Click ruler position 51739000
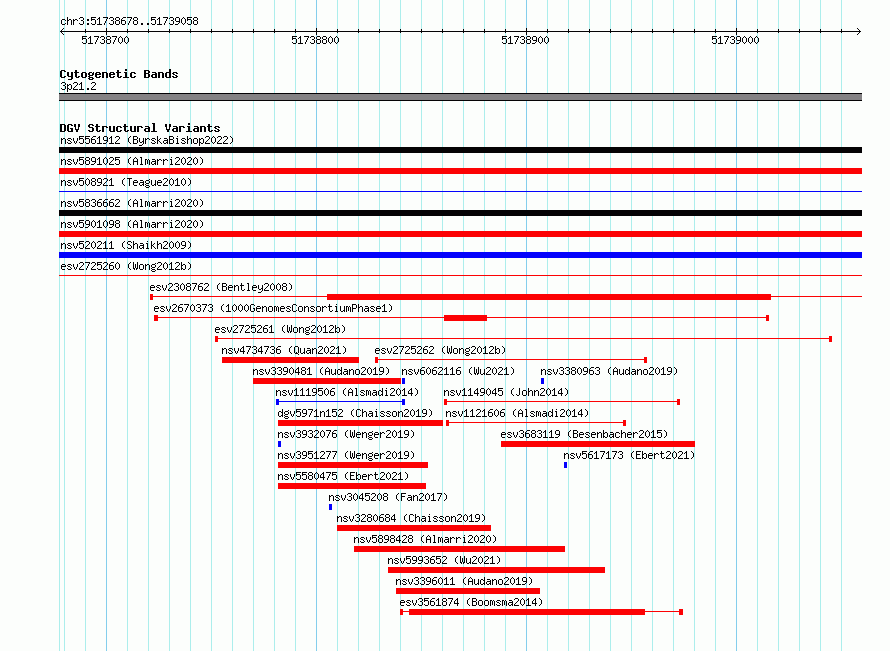Screen dimensions: 890x651 click(736, 40)
